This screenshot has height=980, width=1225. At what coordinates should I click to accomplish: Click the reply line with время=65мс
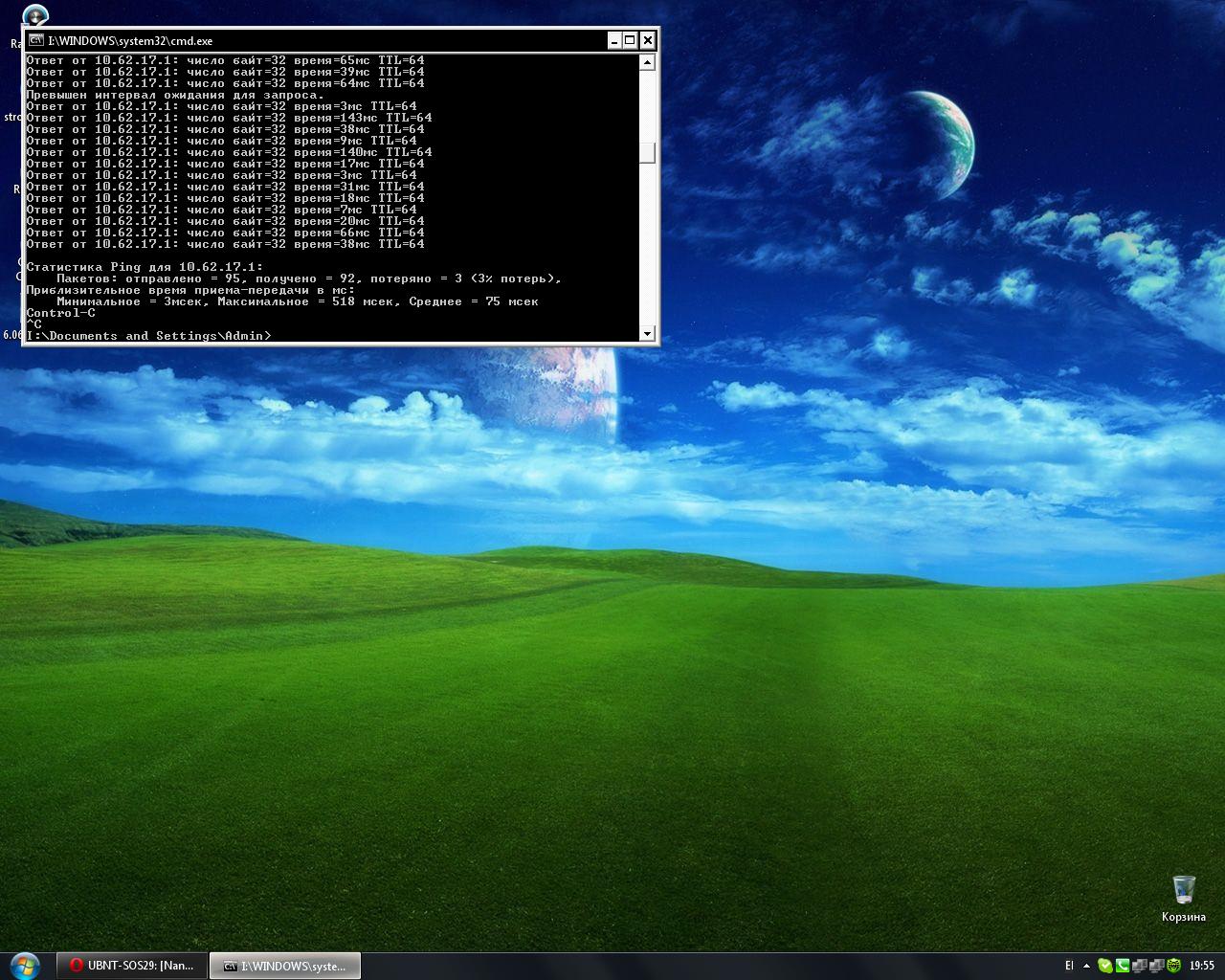(225, 60)
